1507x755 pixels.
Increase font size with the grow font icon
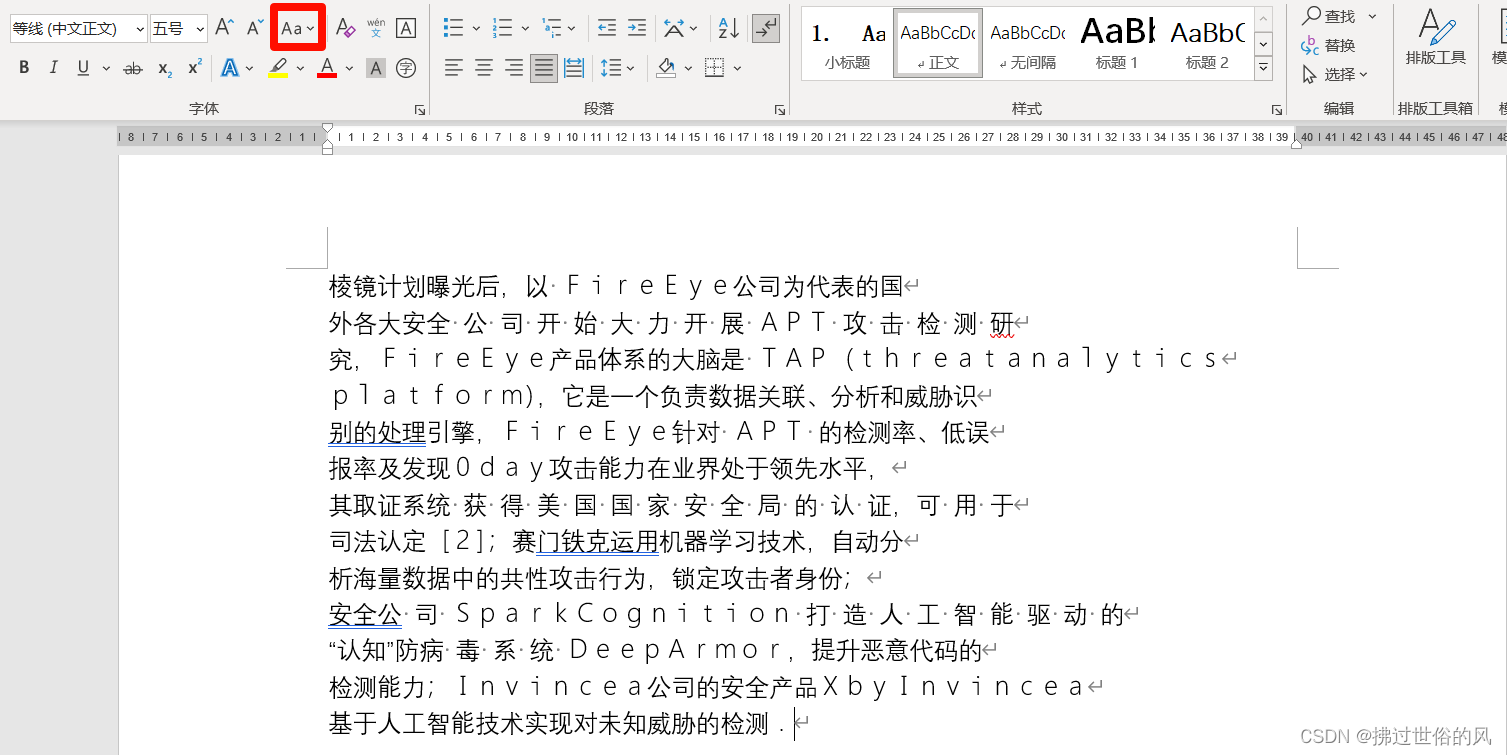click(x=225, y=28)
